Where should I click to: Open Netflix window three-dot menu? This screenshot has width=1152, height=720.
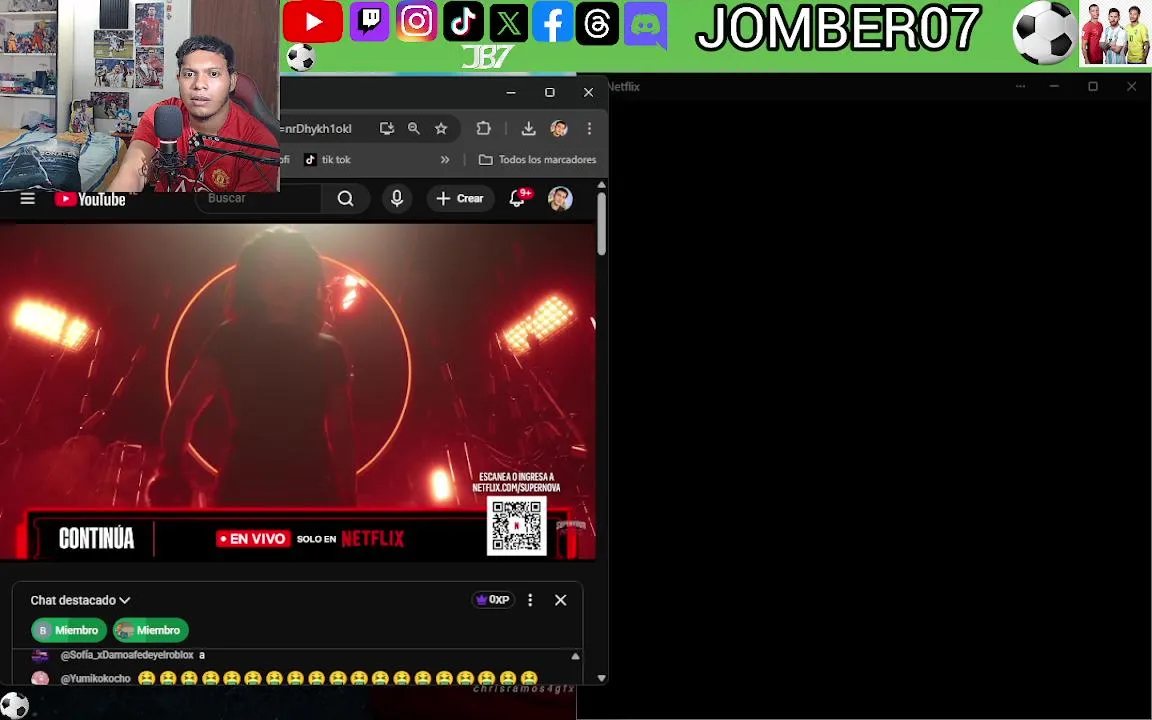[1020, 87]
